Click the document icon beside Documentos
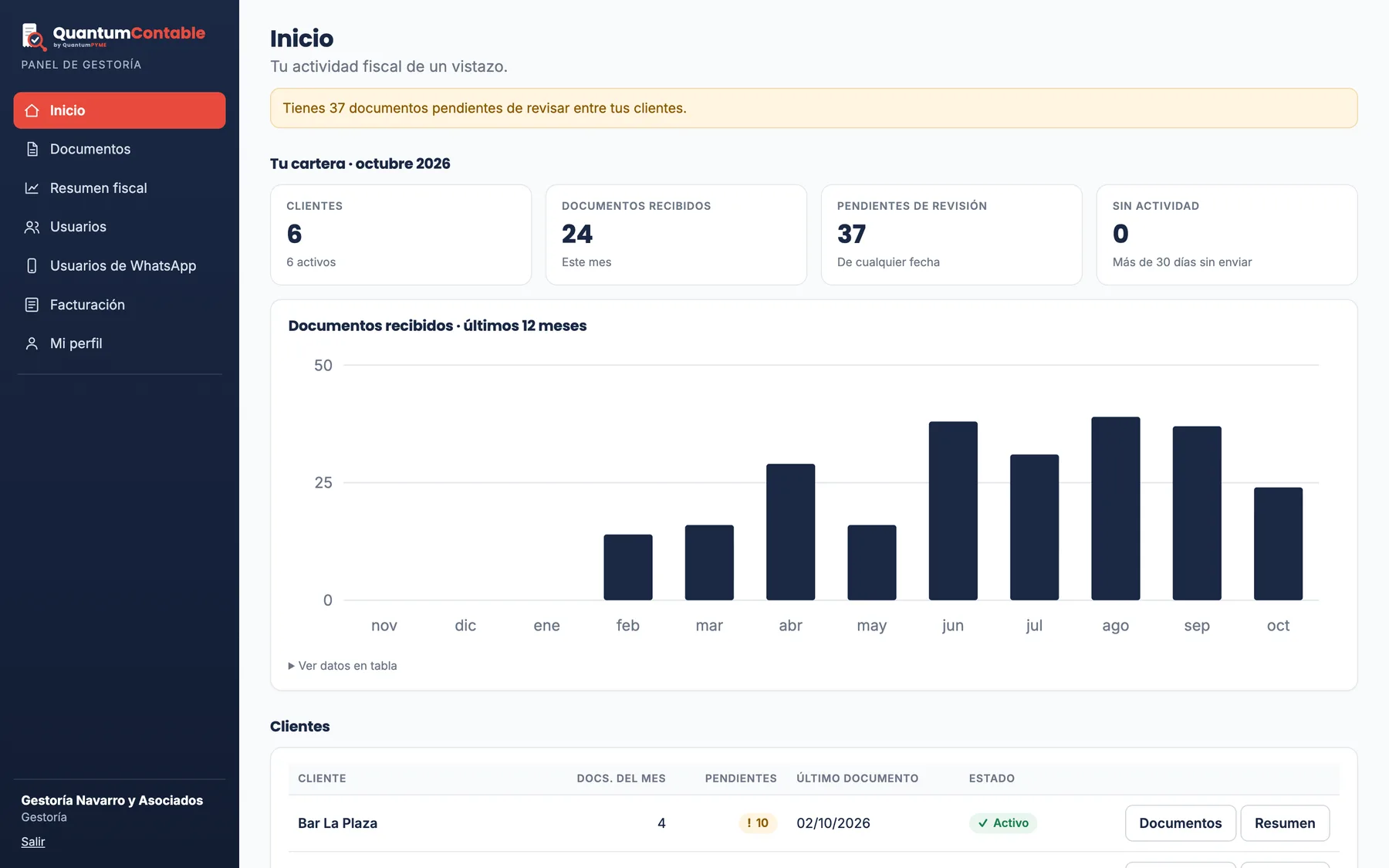This screenshot has width=1389, height=868. 32,149
